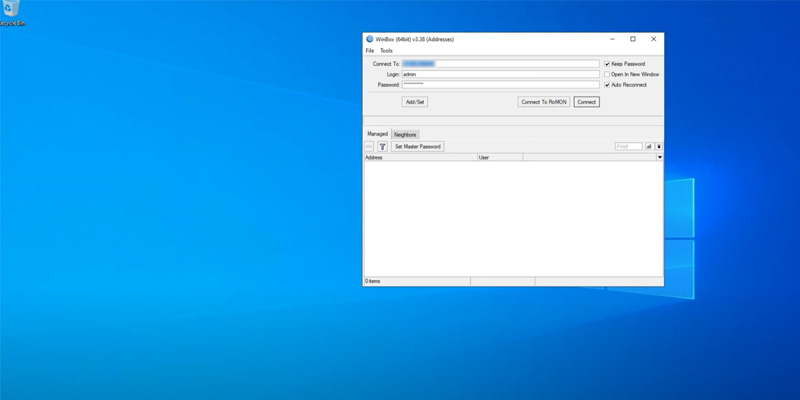Switch to the Neighbors tab
This screenshot has width=800, height=400.
click(405, 135)
